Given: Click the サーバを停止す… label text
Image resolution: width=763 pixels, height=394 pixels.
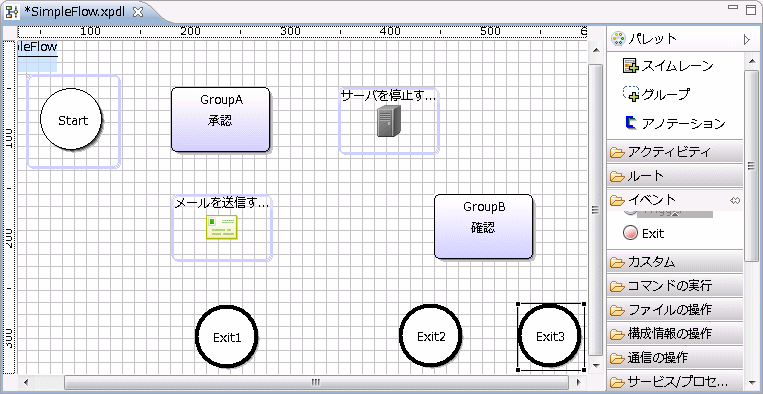Looking at the screenshot, I should point(388,95).
